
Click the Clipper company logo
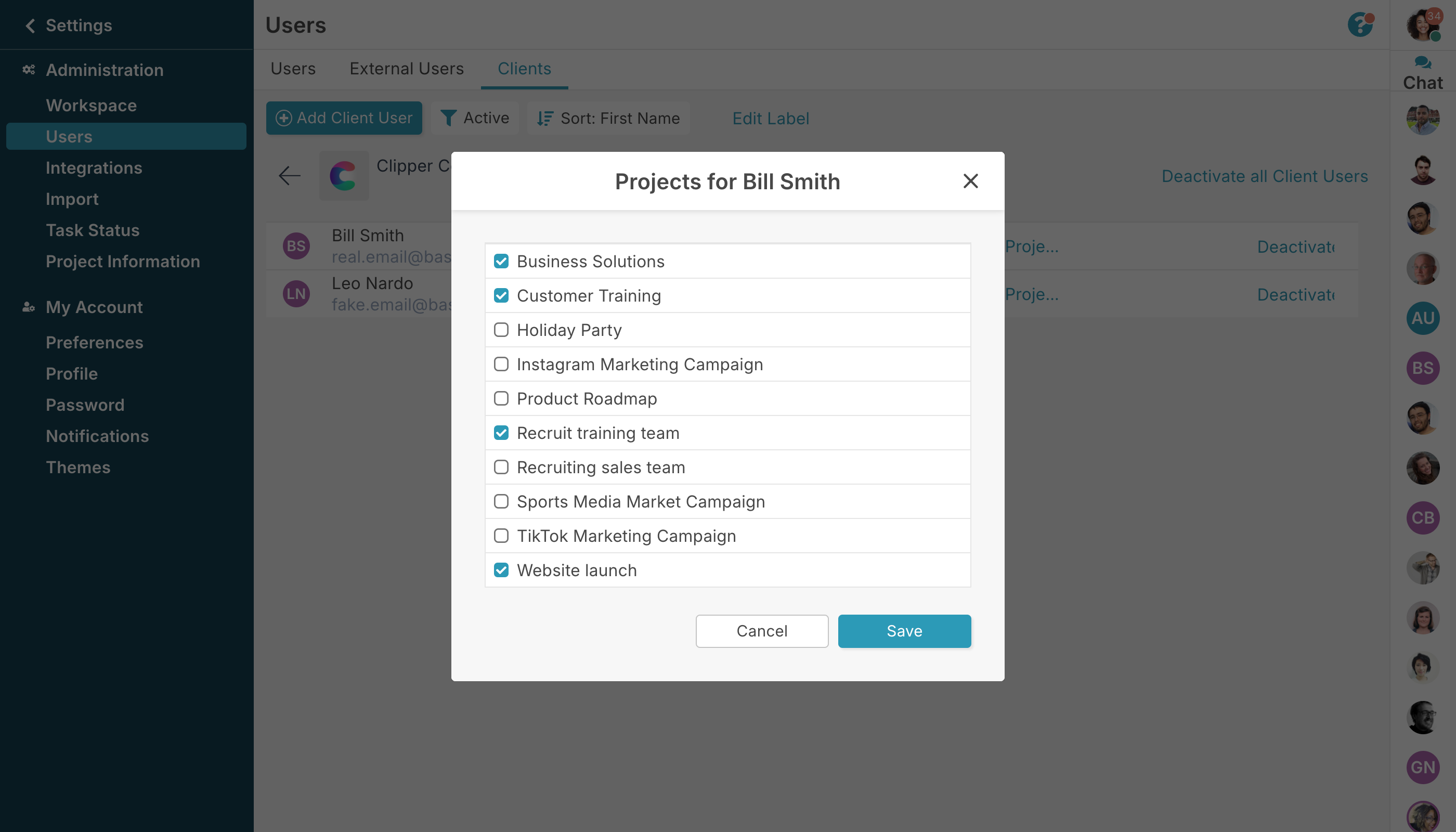pos(343,175)
